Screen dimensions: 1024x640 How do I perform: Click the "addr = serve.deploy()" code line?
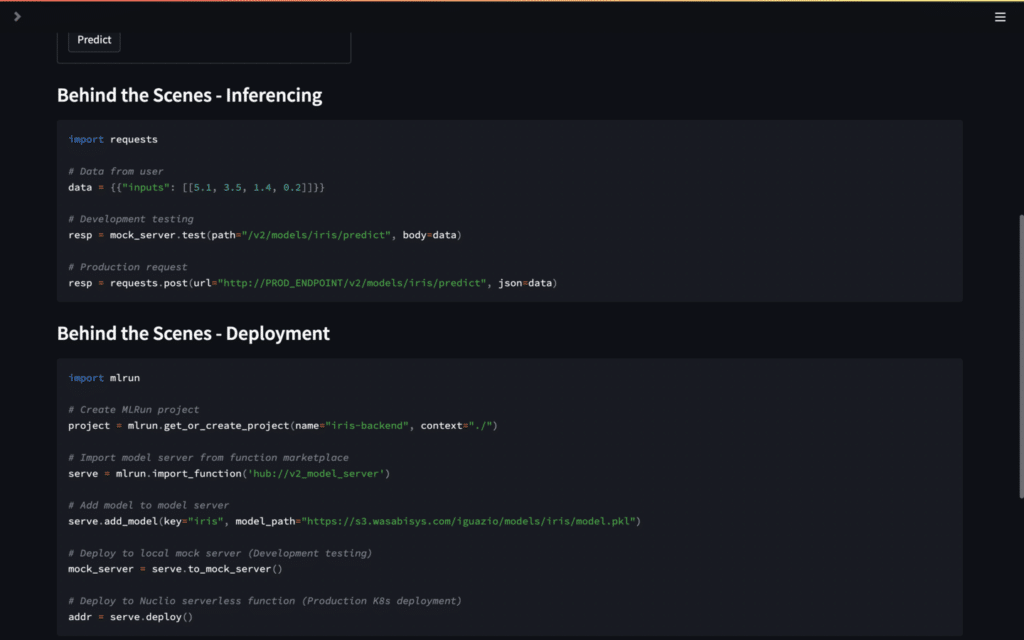131,617
